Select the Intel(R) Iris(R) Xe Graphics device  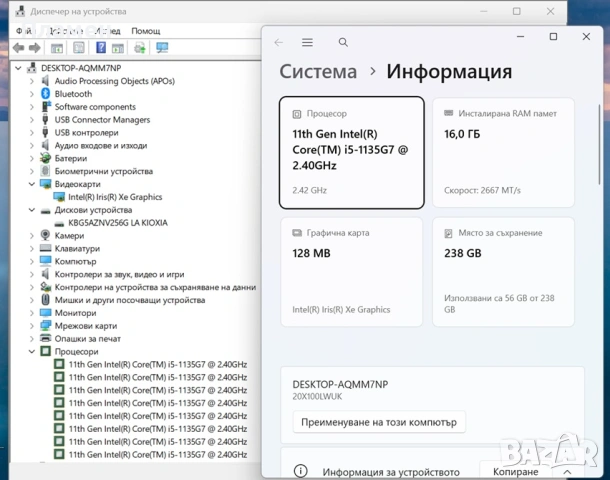pyautogui.click(x=115, y=197)
